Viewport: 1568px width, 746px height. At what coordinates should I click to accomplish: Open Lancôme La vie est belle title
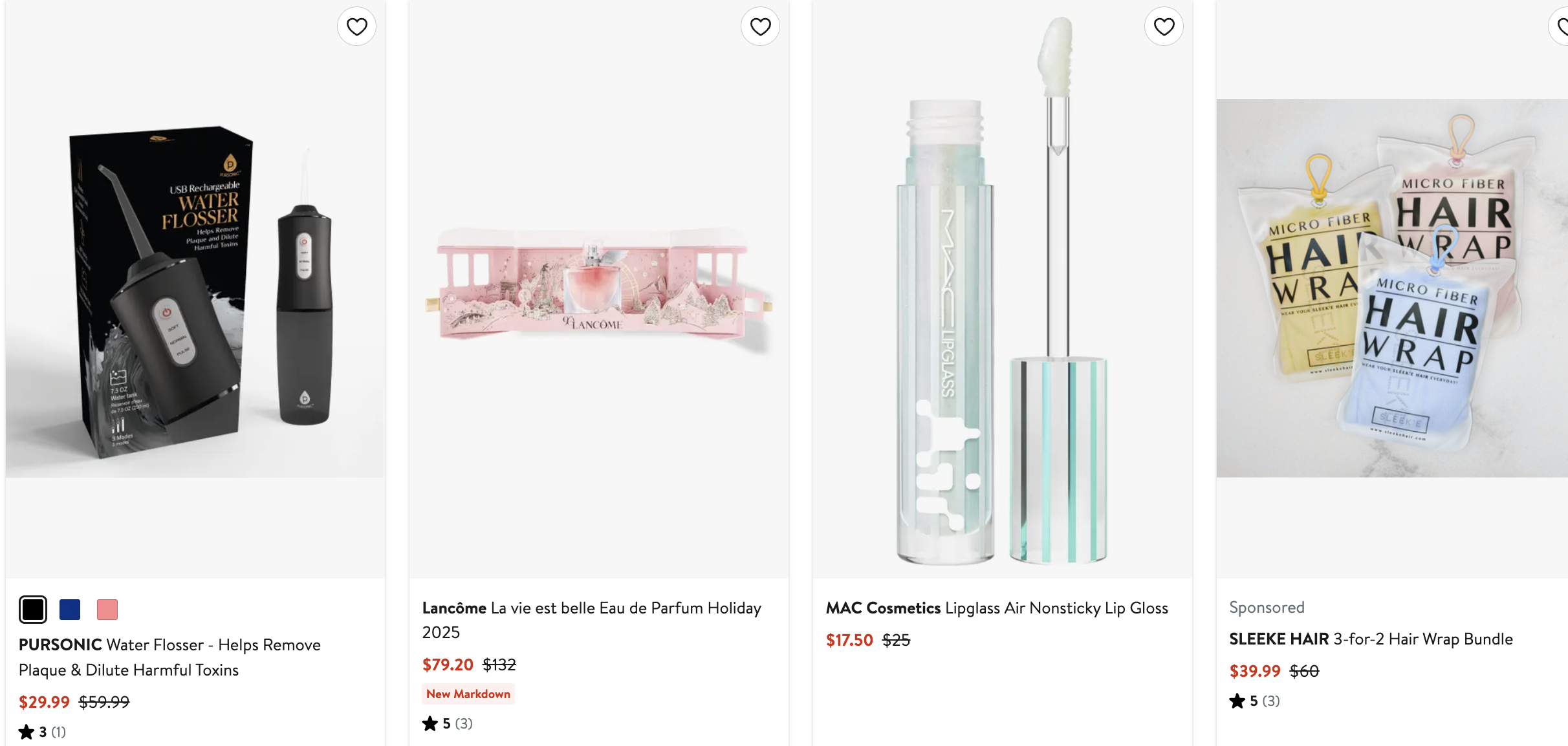pos(591,619)
